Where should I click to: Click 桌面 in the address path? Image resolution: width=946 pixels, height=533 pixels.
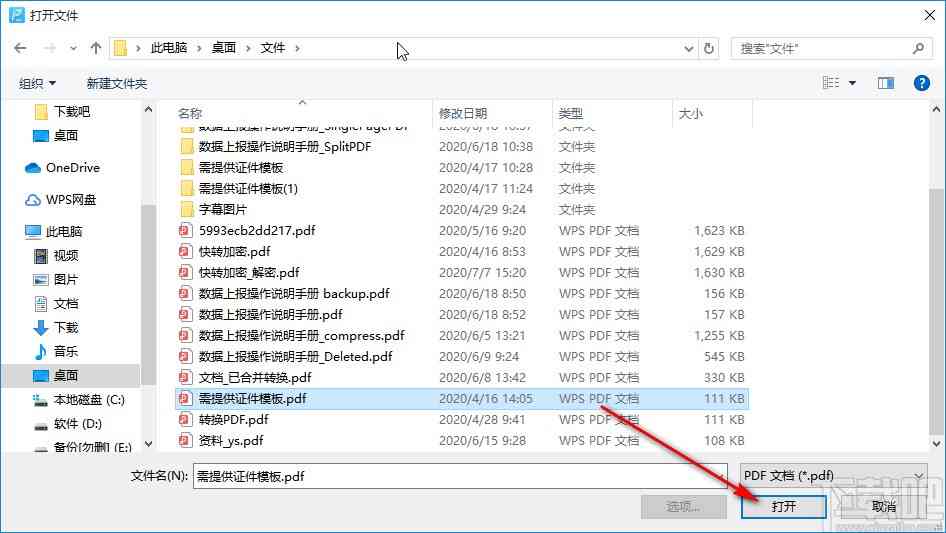pyautogui.click(x=223, y=48)
